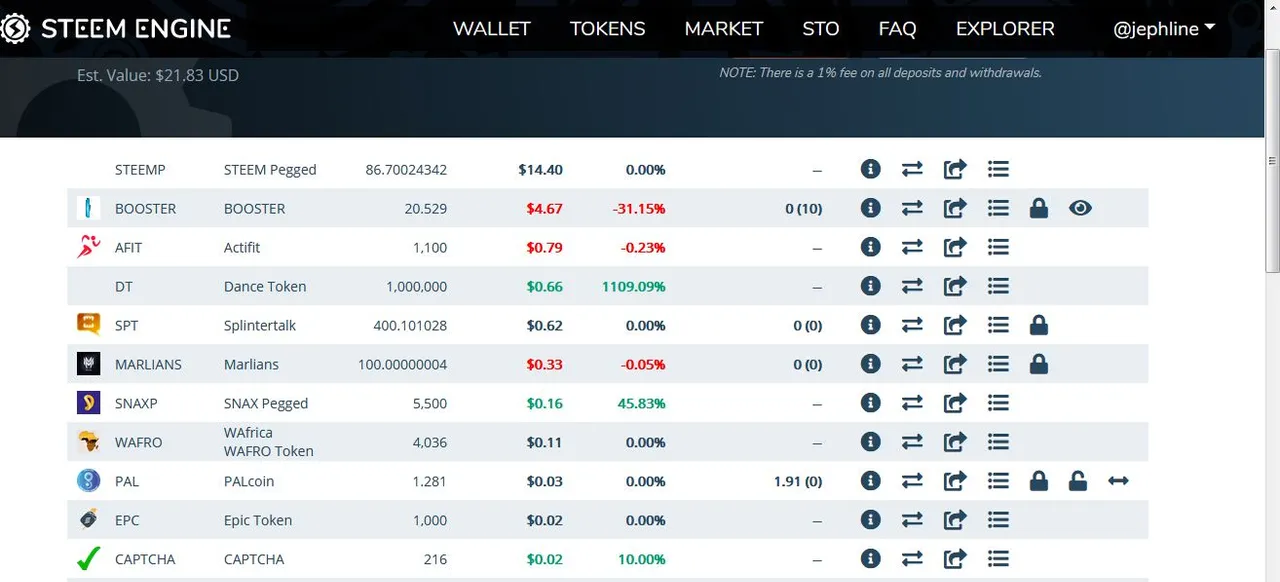The height and width of the screenshot is (582, 1280).
Task: Click the $14.40 value
Action: tap(540, 169)
